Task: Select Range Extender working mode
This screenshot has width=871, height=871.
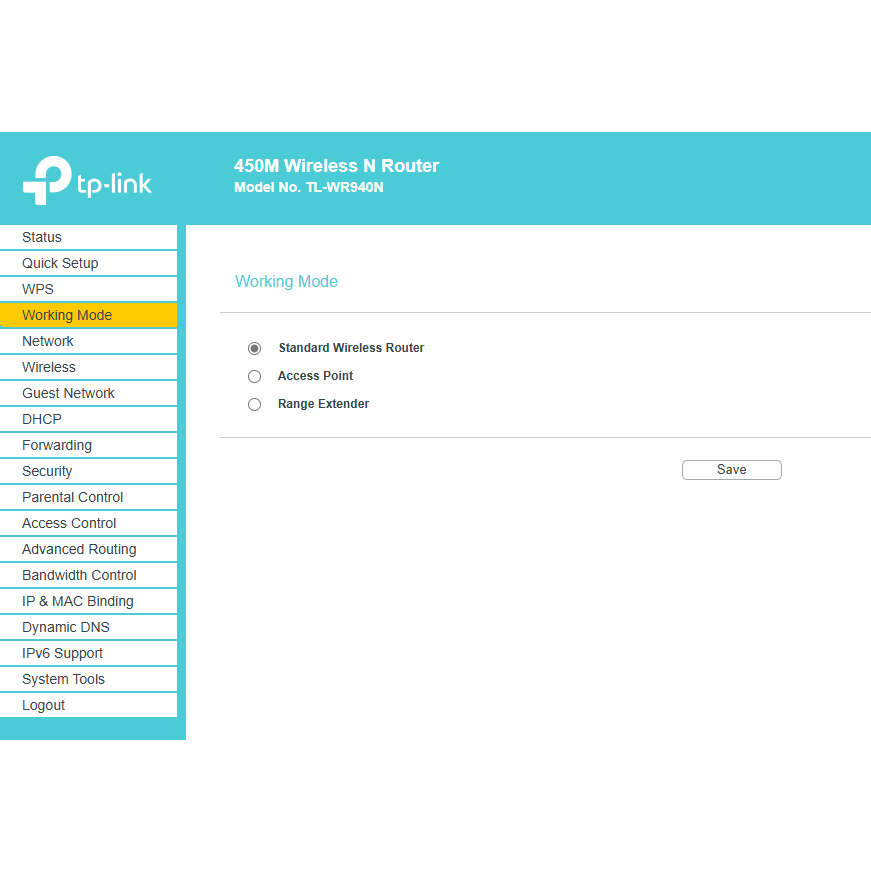Action: (x=254, y=404)
